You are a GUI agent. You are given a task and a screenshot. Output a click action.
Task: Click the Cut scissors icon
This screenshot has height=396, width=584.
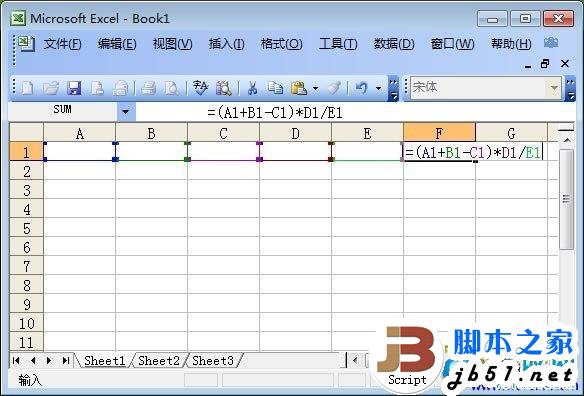253,88
